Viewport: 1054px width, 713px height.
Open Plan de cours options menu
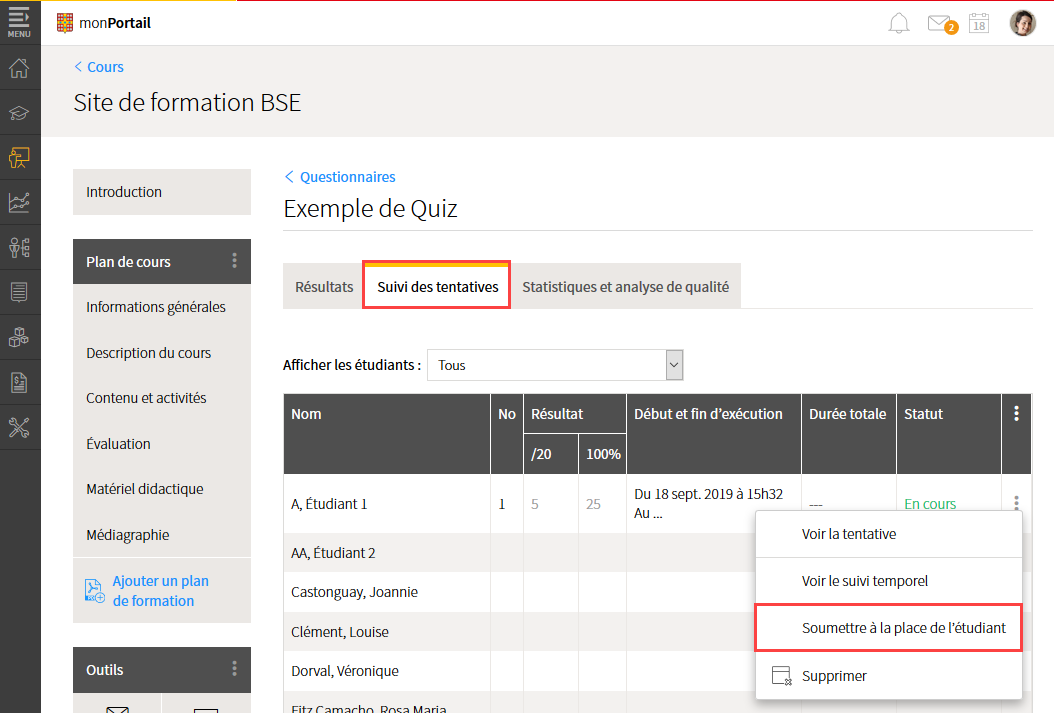point(235,261)
